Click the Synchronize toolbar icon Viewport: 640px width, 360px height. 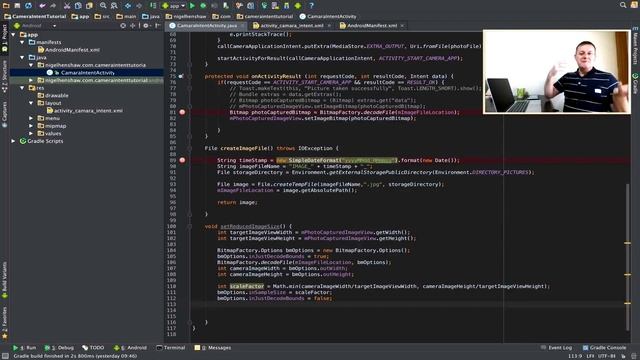[28, 6]
